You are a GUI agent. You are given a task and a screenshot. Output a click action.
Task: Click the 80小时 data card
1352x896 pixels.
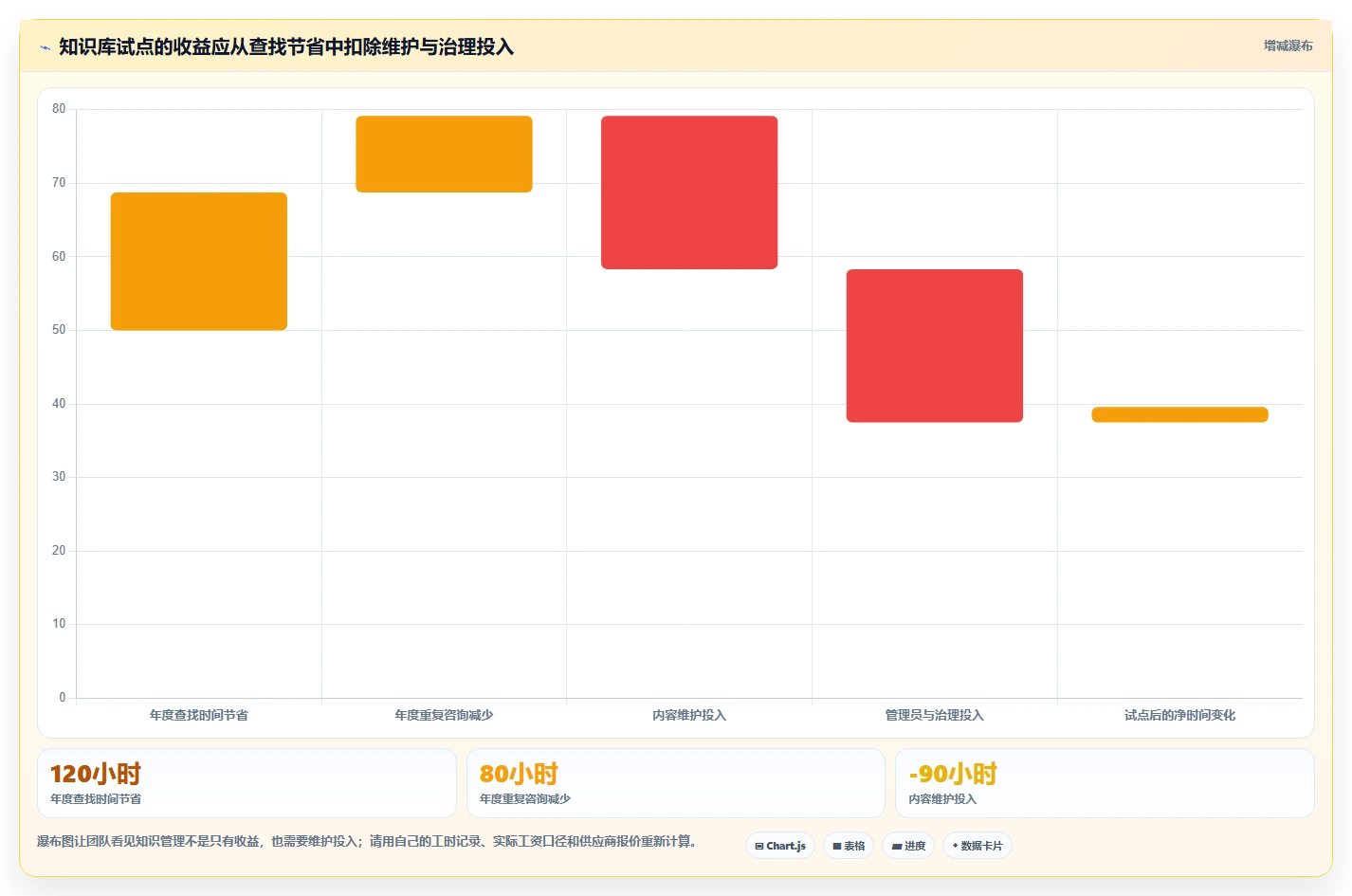[x=676, y=783]
